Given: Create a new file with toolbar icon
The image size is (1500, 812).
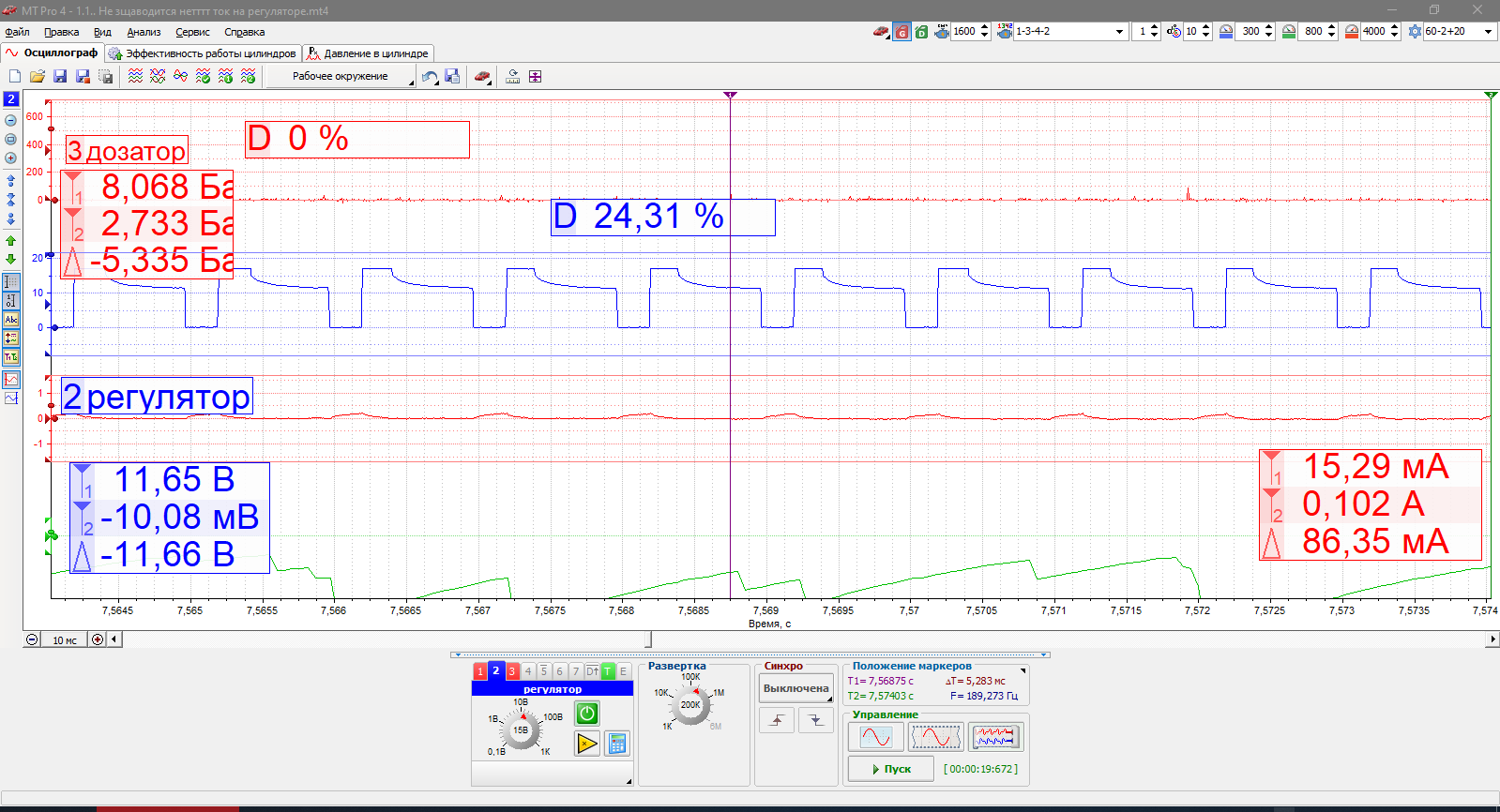Looking at the screenshot, I should tap(15, 76).
